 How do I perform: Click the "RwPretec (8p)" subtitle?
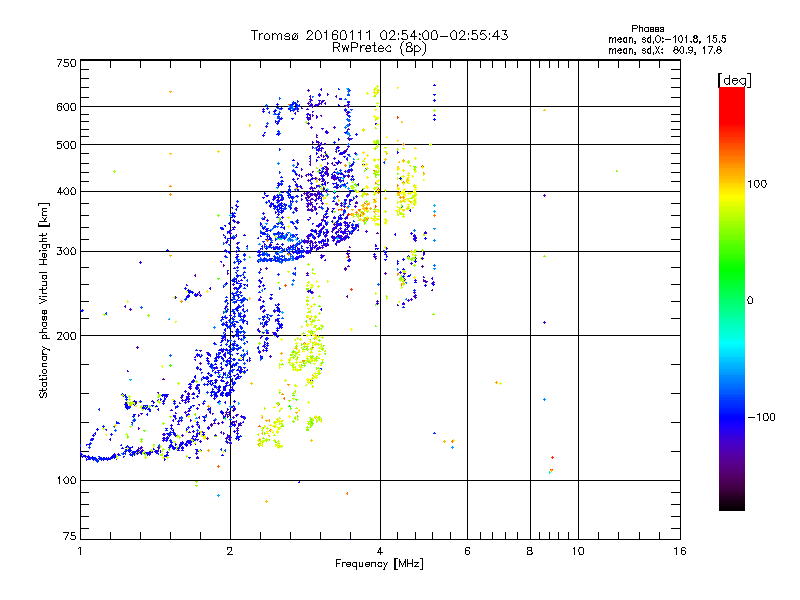pyautogui.click(x=379, y=48)
